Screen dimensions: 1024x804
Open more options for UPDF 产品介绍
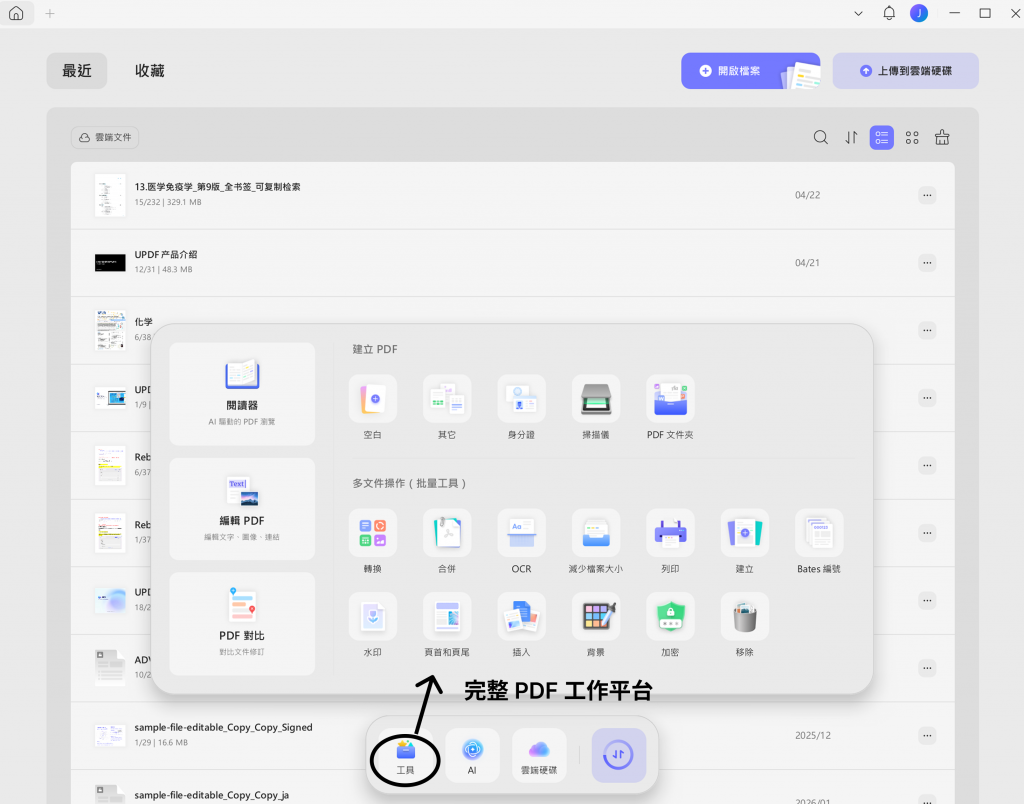pyautogui.click(x=927, y=263)
